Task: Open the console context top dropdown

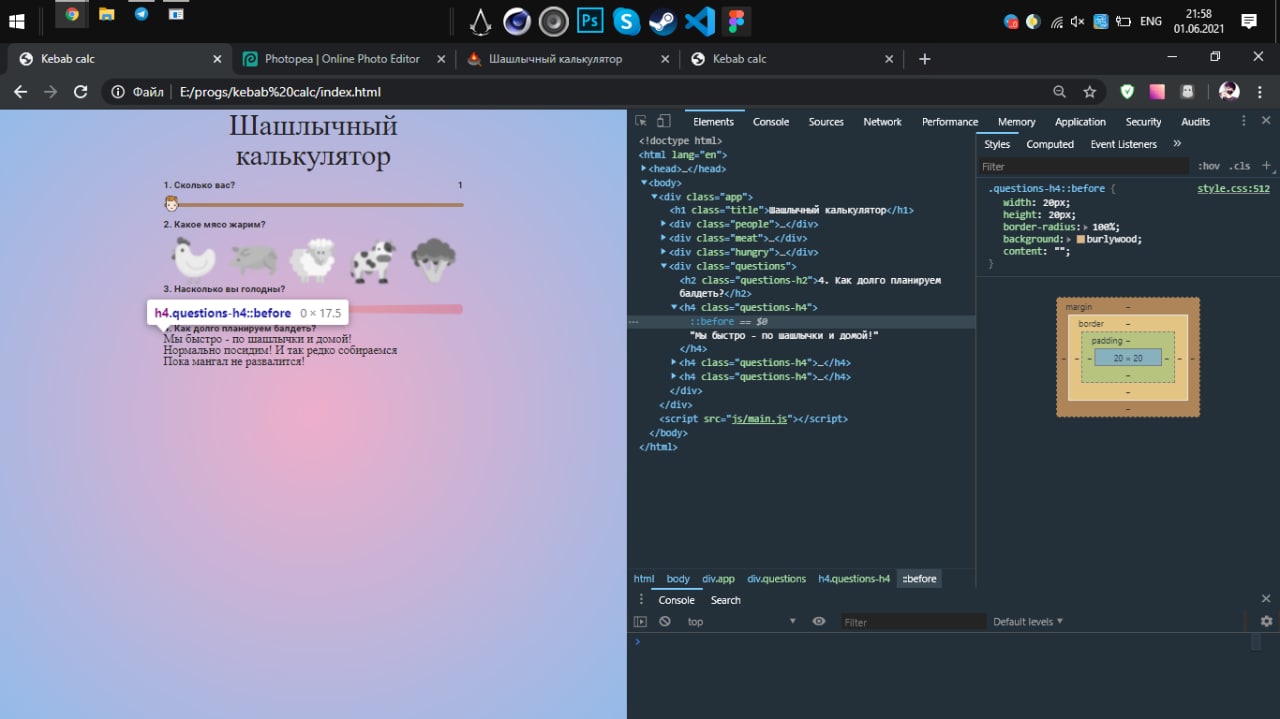Action: click(741, 621)
